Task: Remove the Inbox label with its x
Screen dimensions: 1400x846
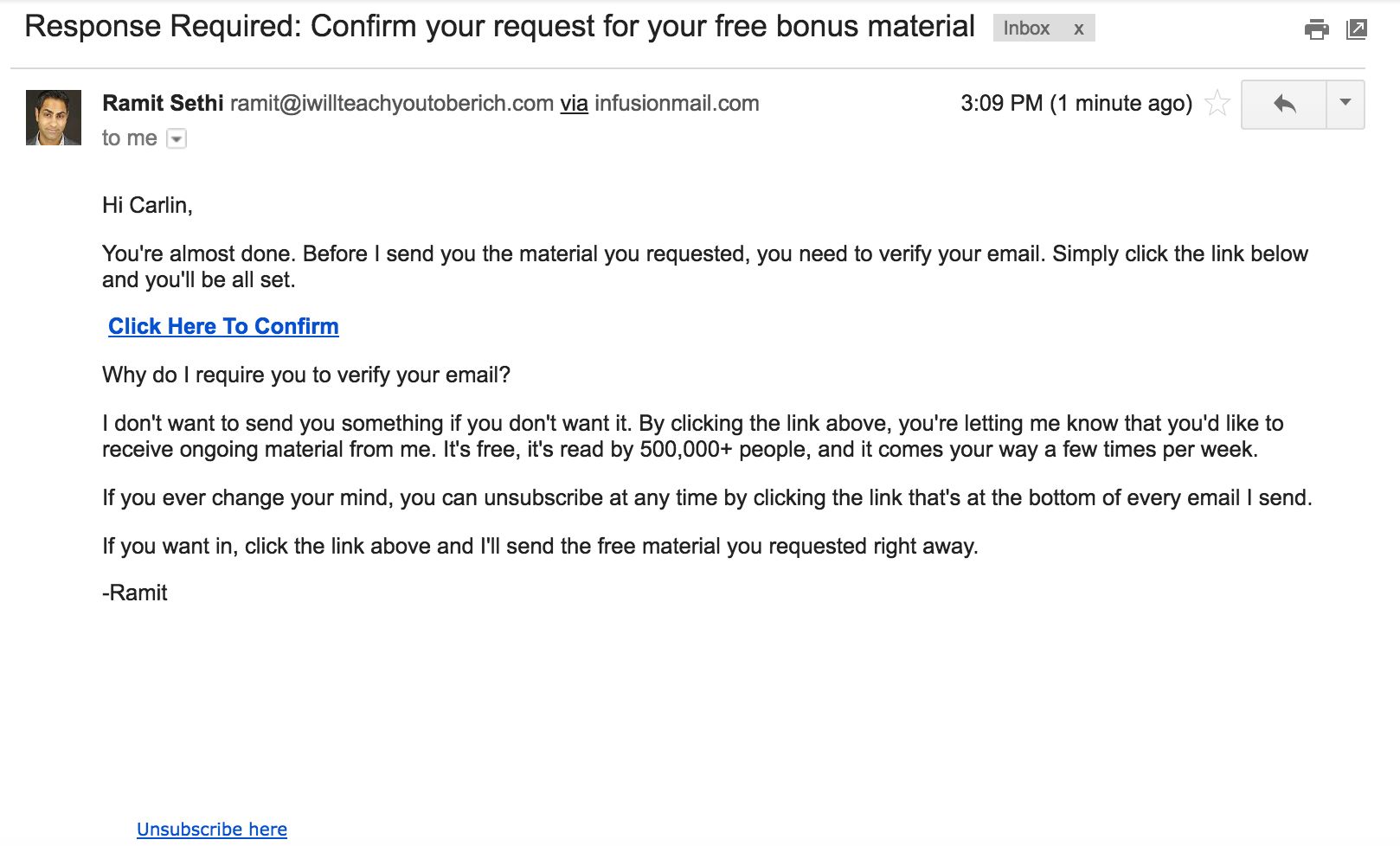Action: tap(1078, 29)
